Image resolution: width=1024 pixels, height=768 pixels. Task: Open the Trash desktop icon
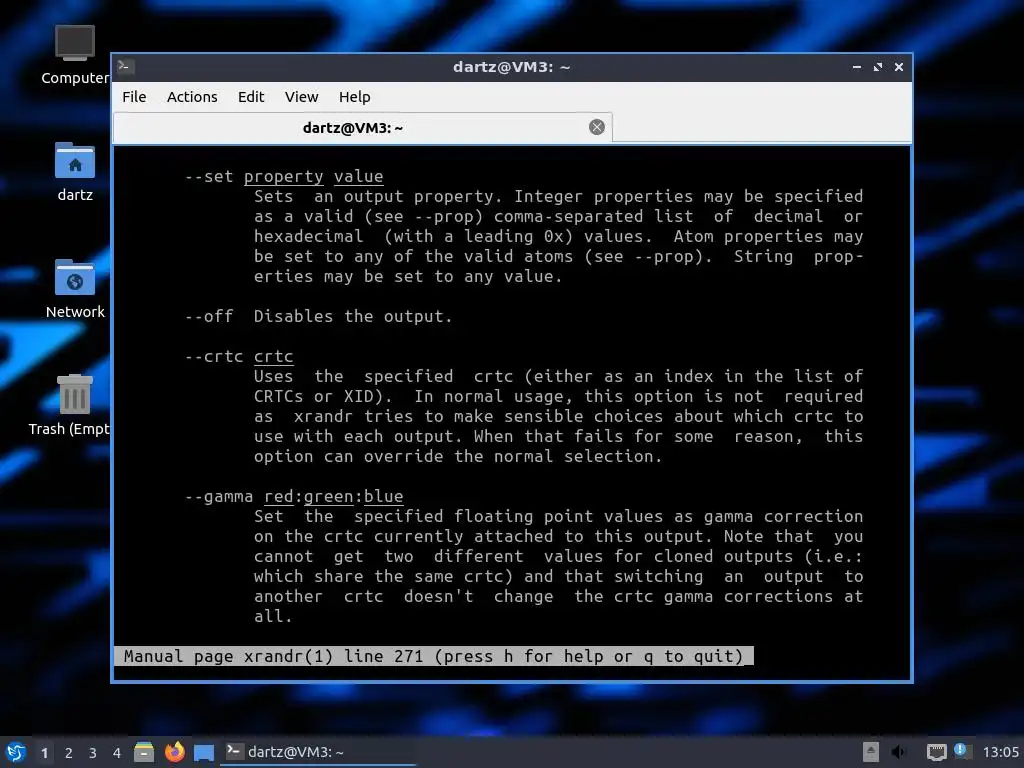click(73, 404)
